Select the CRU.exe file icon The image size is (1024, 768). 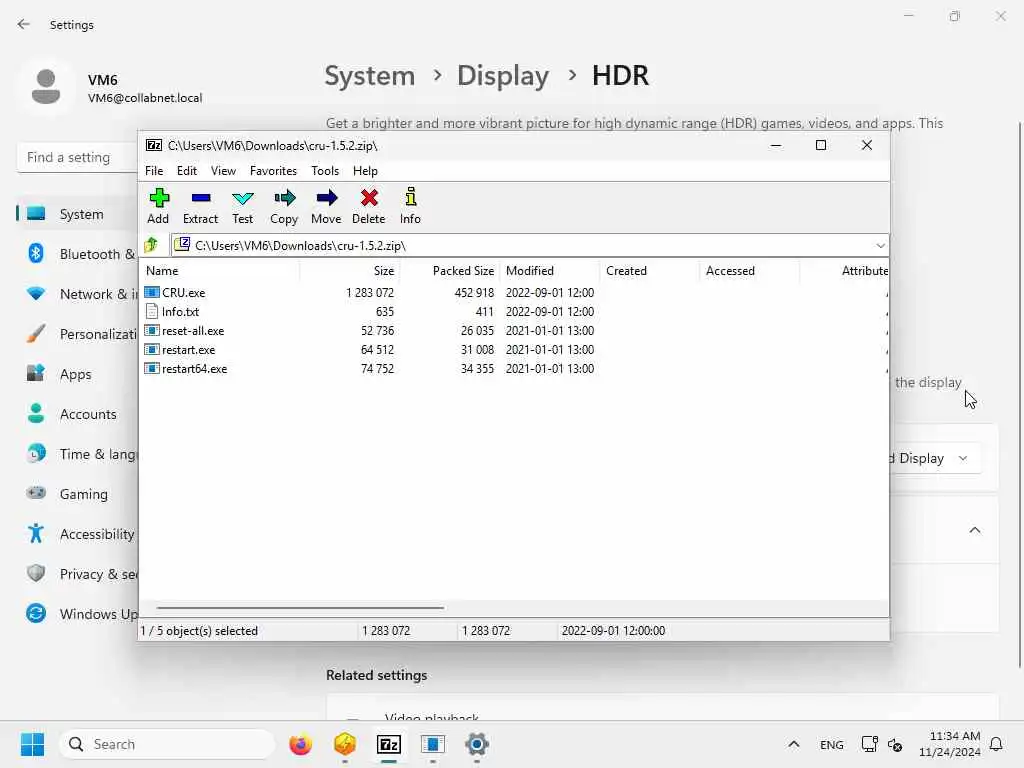(x=152, y=293)
